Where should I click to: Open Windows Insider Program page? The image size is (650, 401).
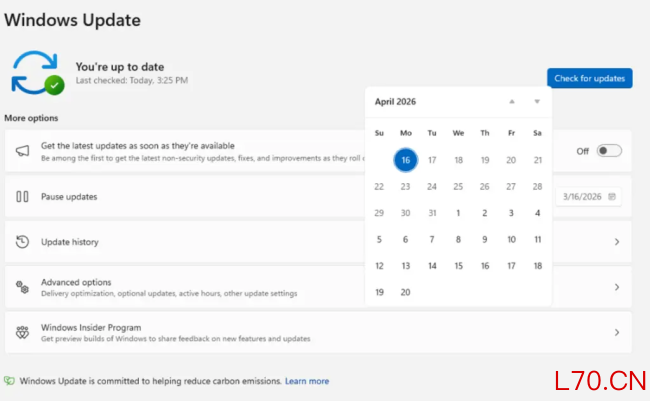click(x=318, y=333)
